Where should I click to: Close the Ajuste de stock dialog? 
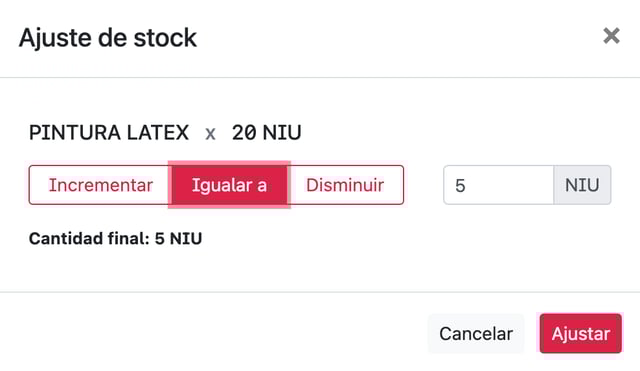(x=611, y=36)
